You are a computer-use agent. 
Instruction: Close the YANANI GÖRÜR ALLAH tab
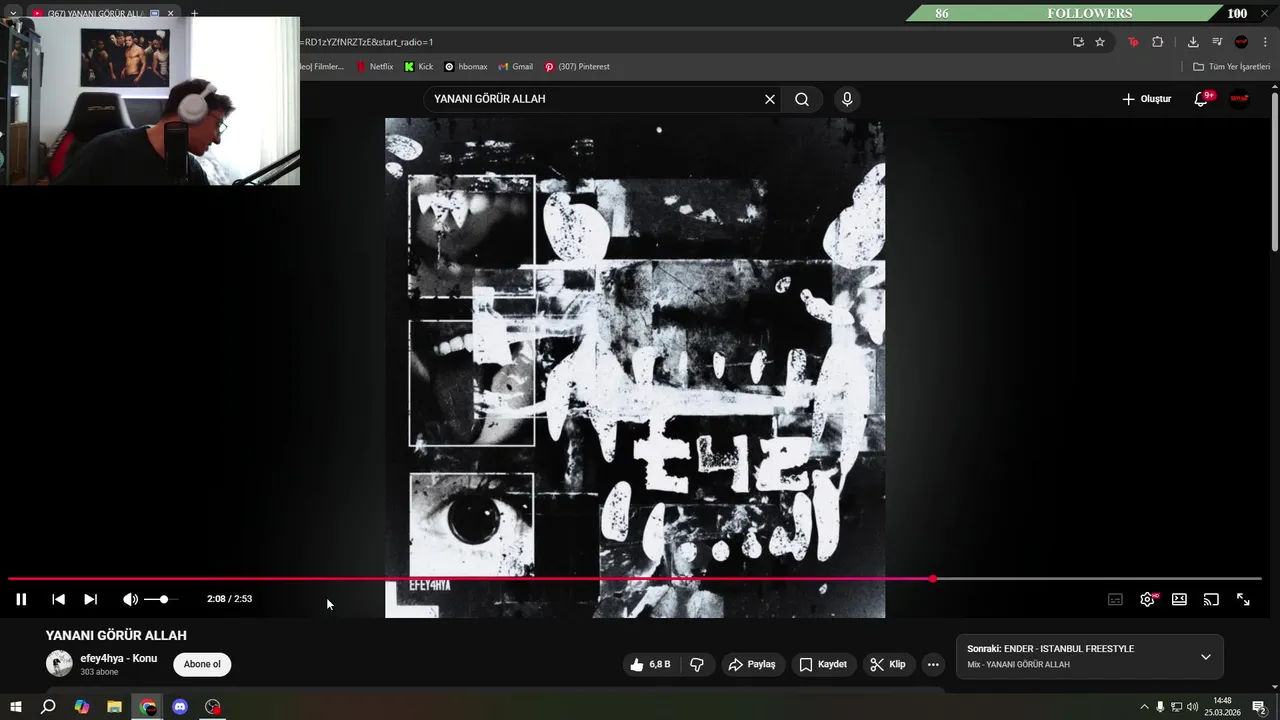[170, 14]
